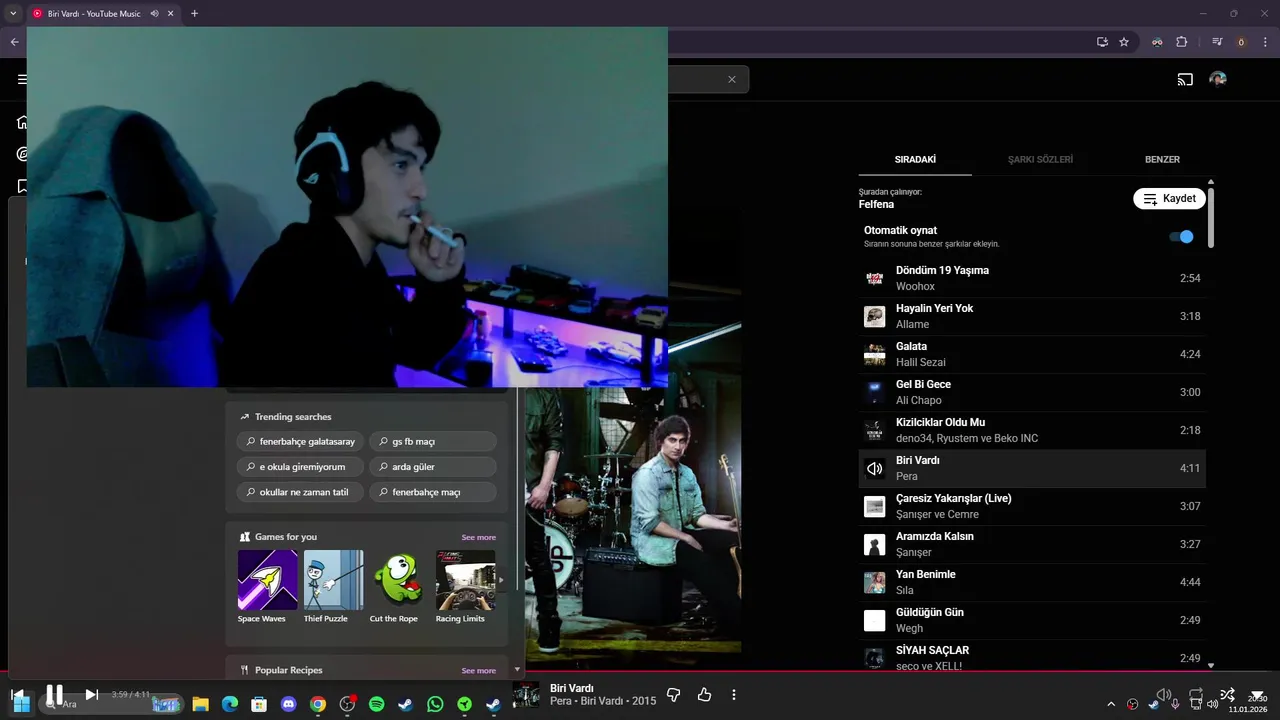Image resolution: width=1280 pixels, height=720 pixels.
Task: Like the song Biri Vardı
Action: tap(704, 694)
